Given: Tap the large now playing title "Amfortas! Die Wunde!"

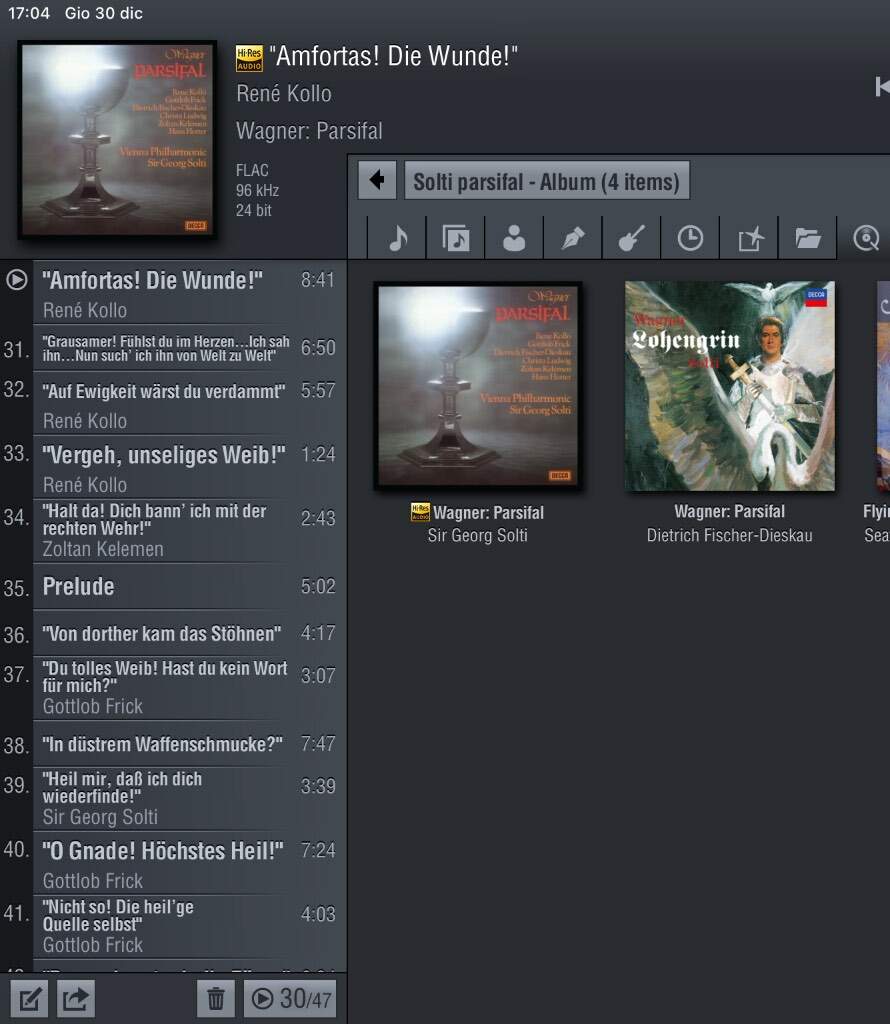Looking at the screenshot, I should tap(393, 56).
